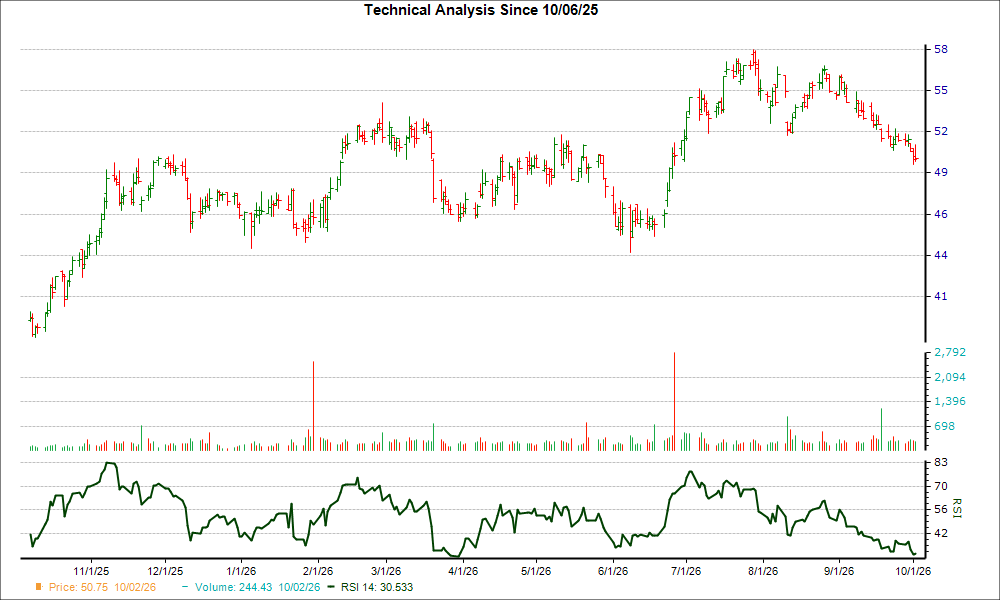Click the red volume spike near 2/1/26

313,406
